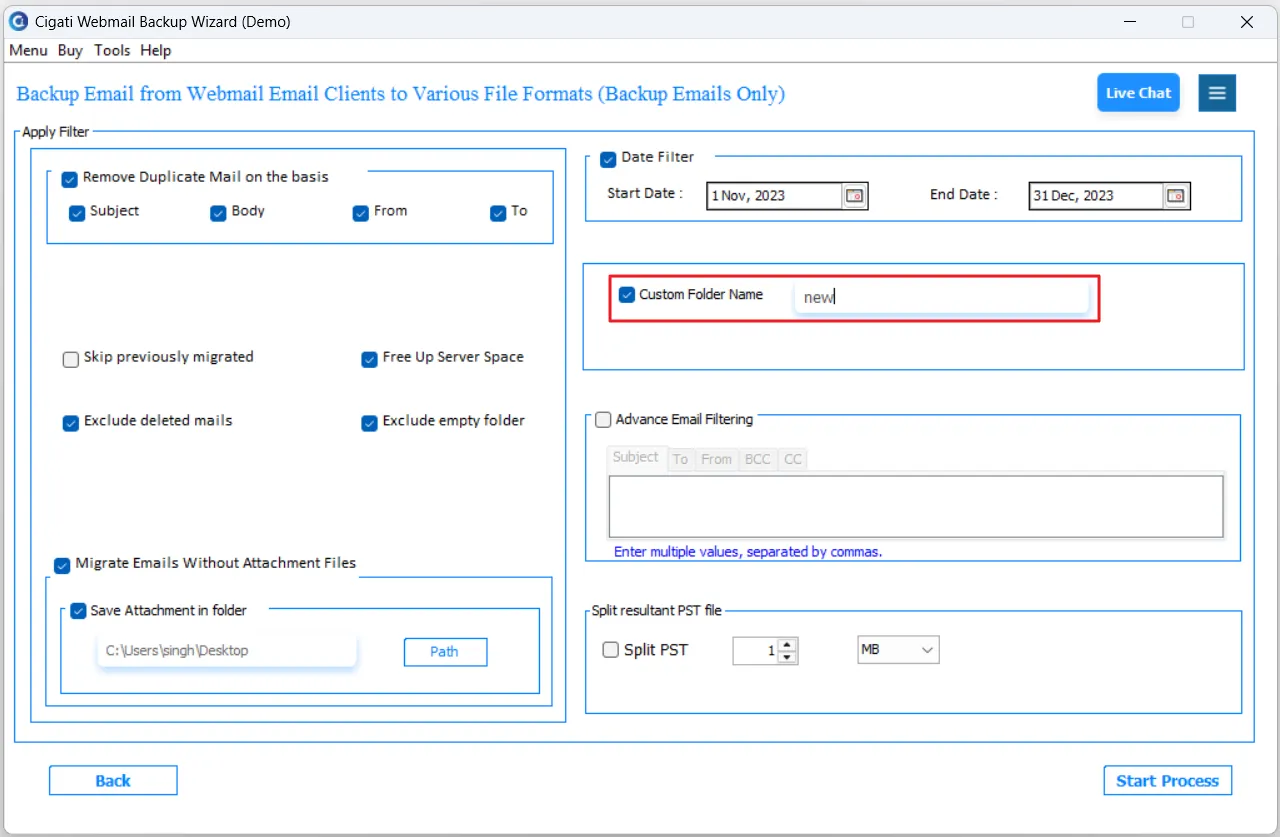Viewport: 1280px width, 837px height.
Task: Click the Start Date input field
Action: 775,196
